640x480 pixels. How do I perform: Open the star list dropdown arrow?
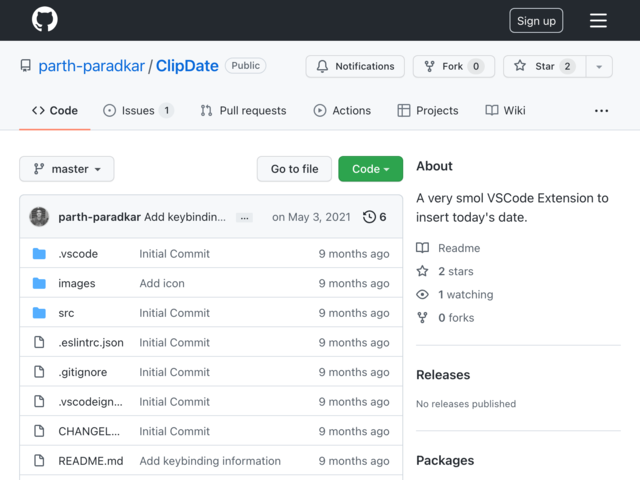click(599, 67)
